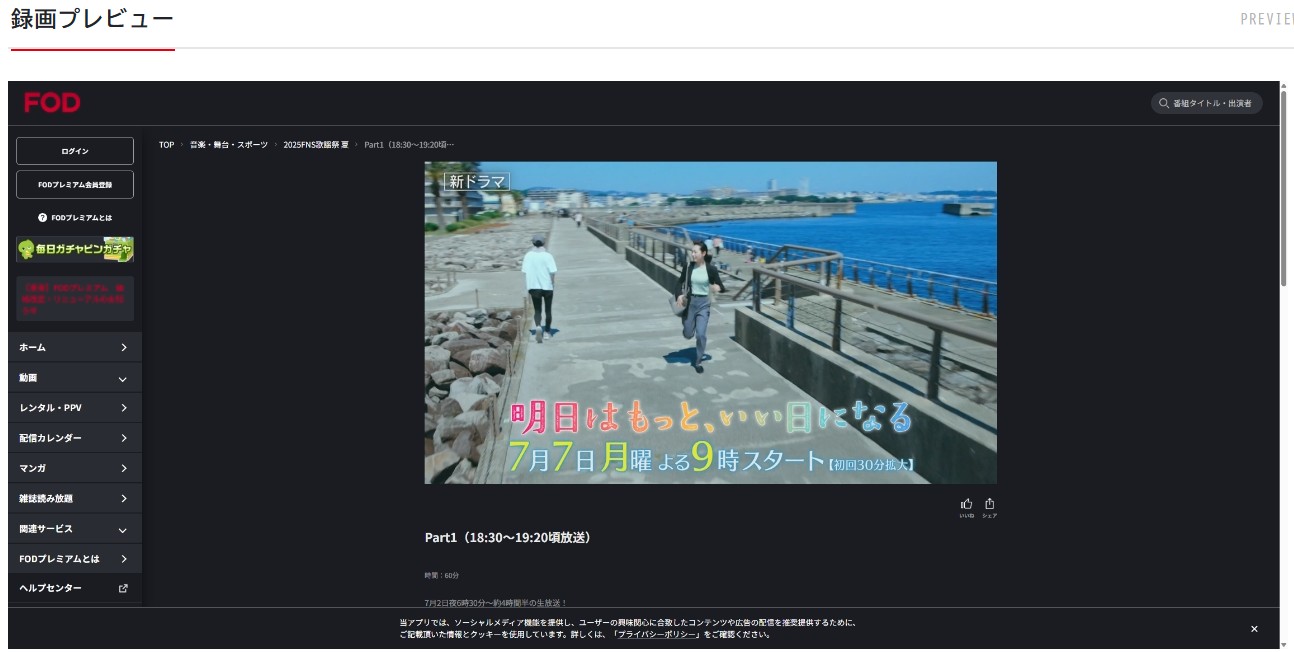1294x652 pixels.
Task: Click the search magnifier icon
Action: pos(1164,103)
